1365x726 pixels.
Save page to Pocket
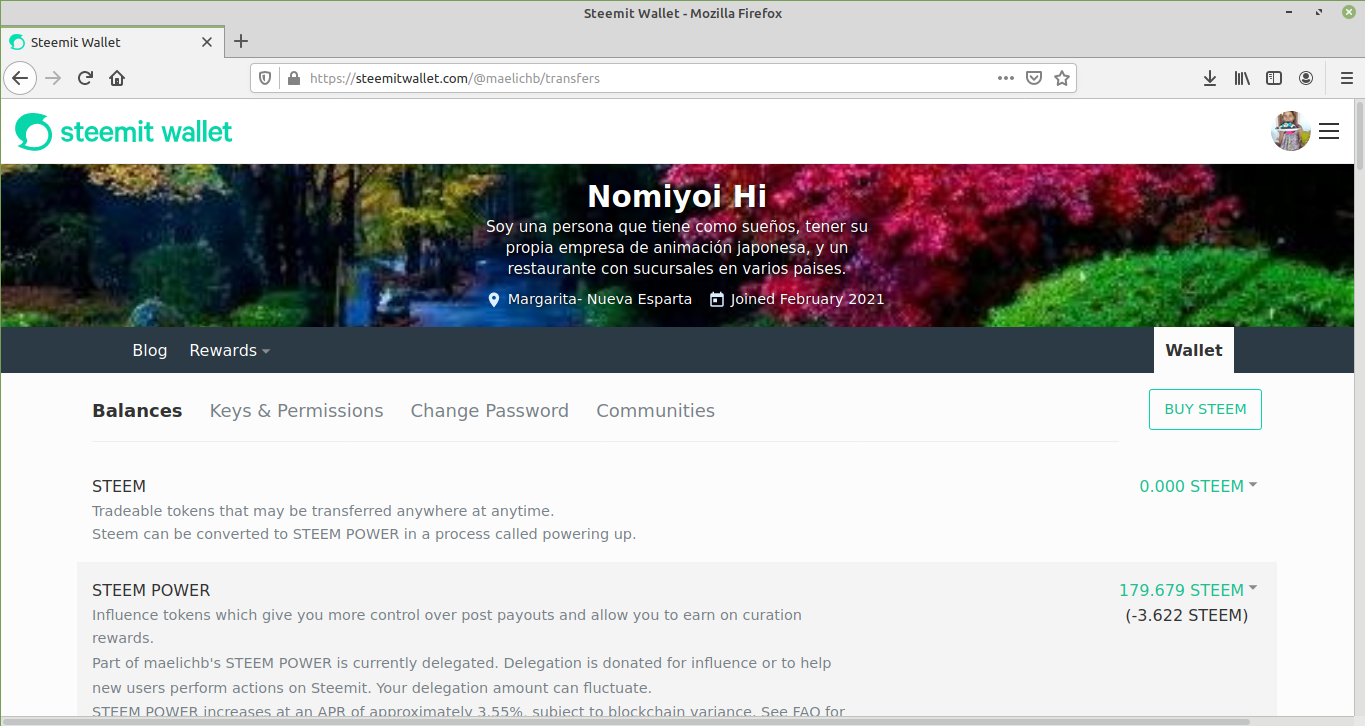click(x=1034, y=78)
